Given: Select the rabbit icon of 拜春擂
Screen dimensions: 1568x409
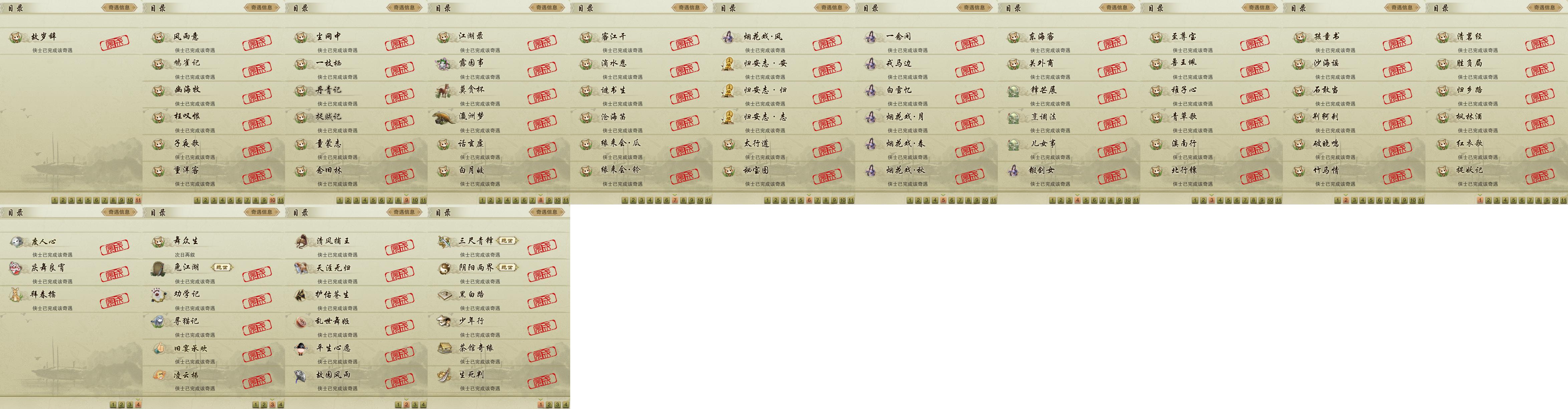Looking at the screenshot, I should [x=16, y=294].
